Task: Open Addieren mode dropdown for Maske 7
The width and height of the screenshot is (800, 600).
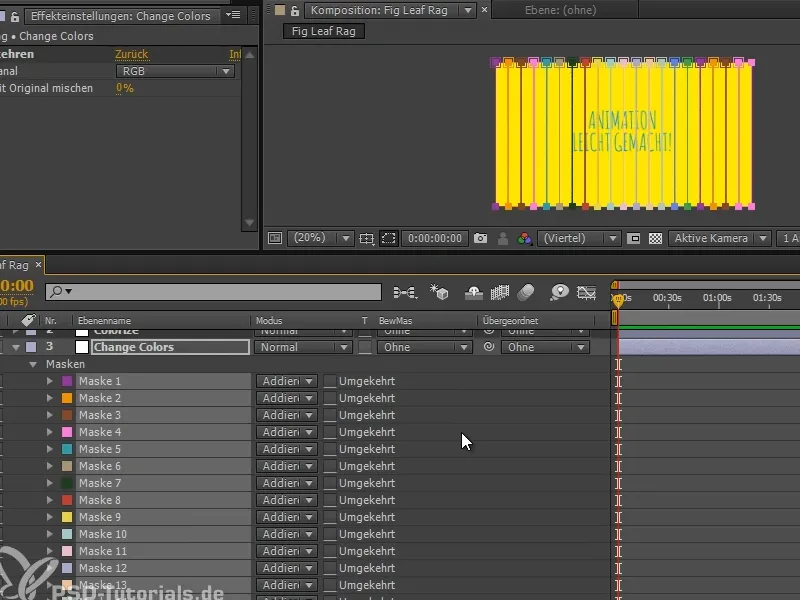Action: click(x=287, y=483)
